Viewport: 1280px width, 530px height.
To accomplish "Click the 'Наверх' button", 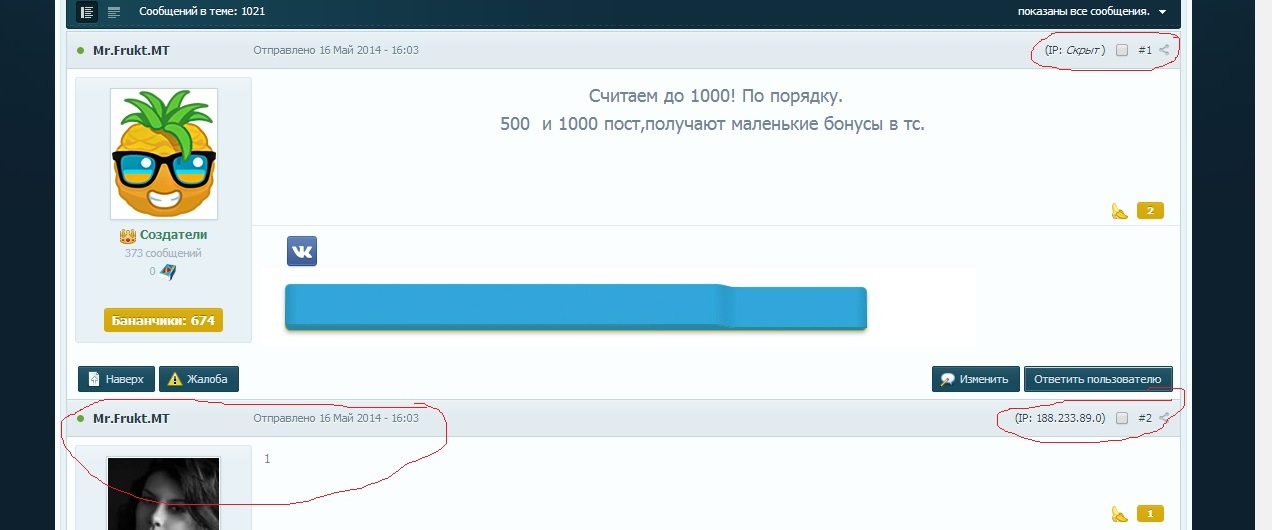I will (x=116, y=379).
